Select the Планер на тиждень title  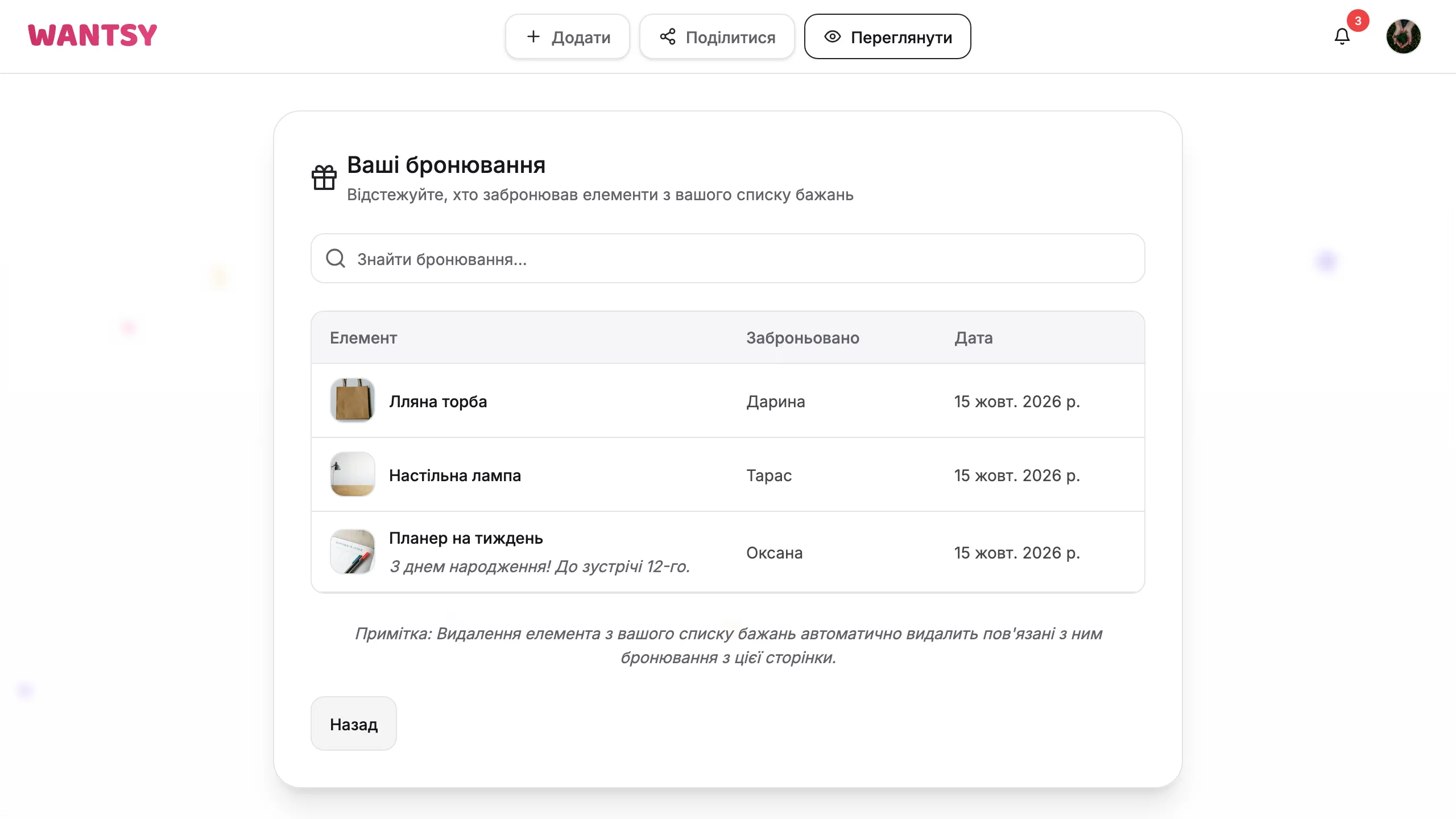[x=466, y=538]
